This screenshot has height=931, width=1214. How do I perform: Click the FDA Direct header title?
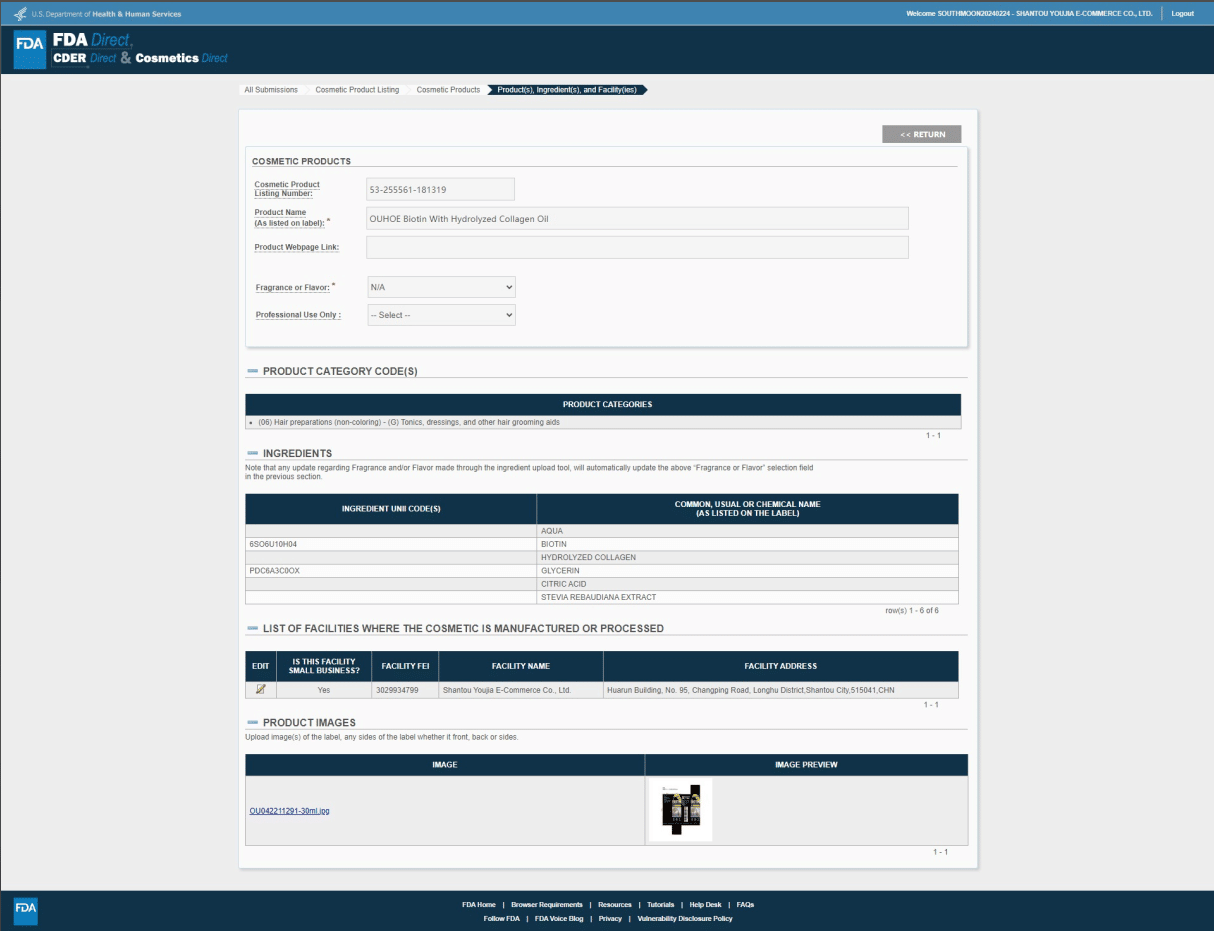tap(91, 40)
